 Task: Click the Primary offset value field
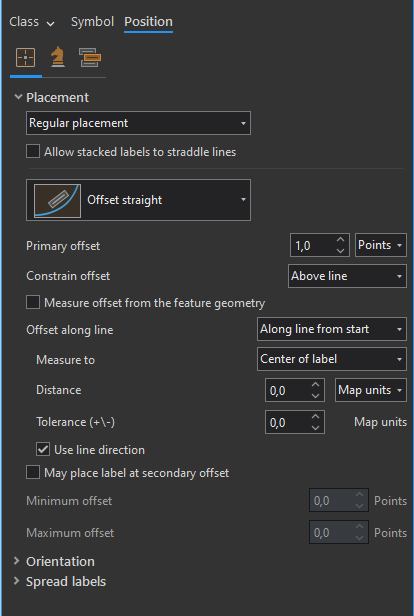coord(312,246)
